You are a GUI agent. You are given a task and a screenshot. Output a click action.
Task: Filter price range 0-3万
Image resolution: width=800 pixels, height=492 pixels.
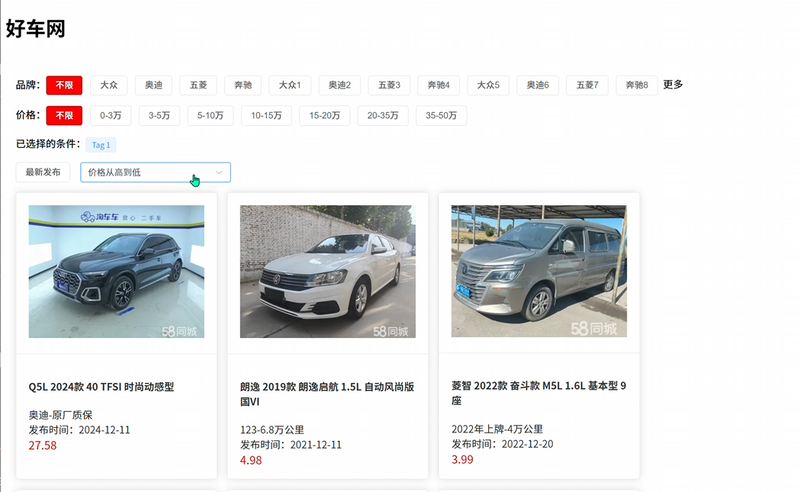(111, 116)
